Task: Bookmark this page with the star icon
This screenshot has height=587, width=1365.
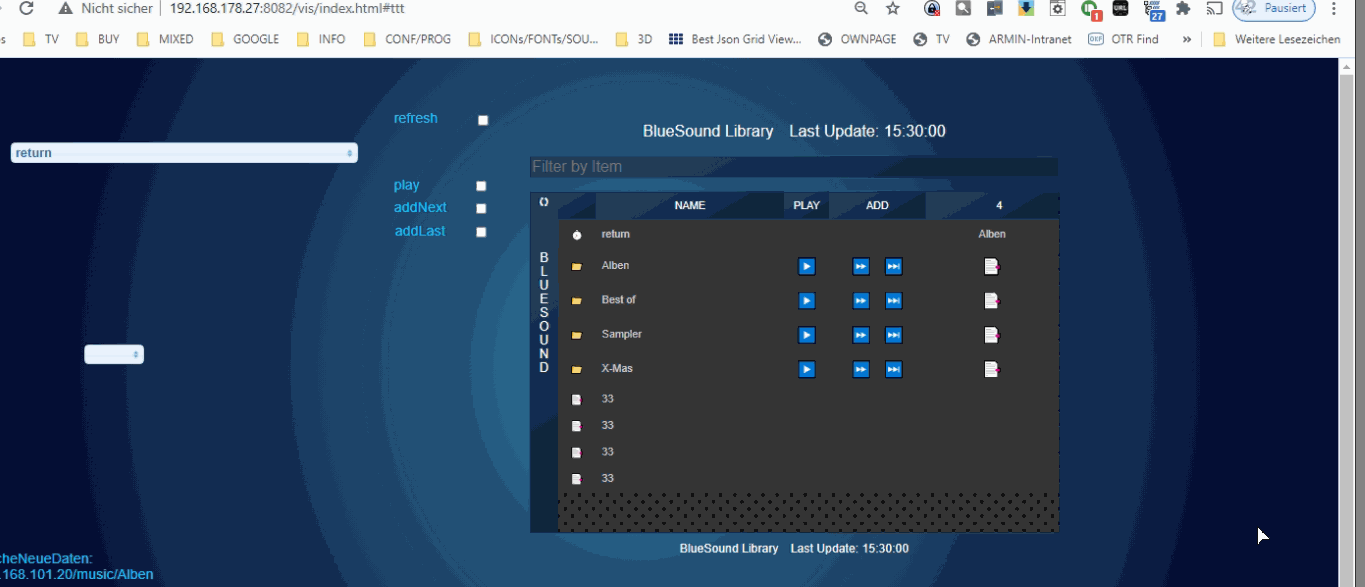Action: click(x=893, y=8)
